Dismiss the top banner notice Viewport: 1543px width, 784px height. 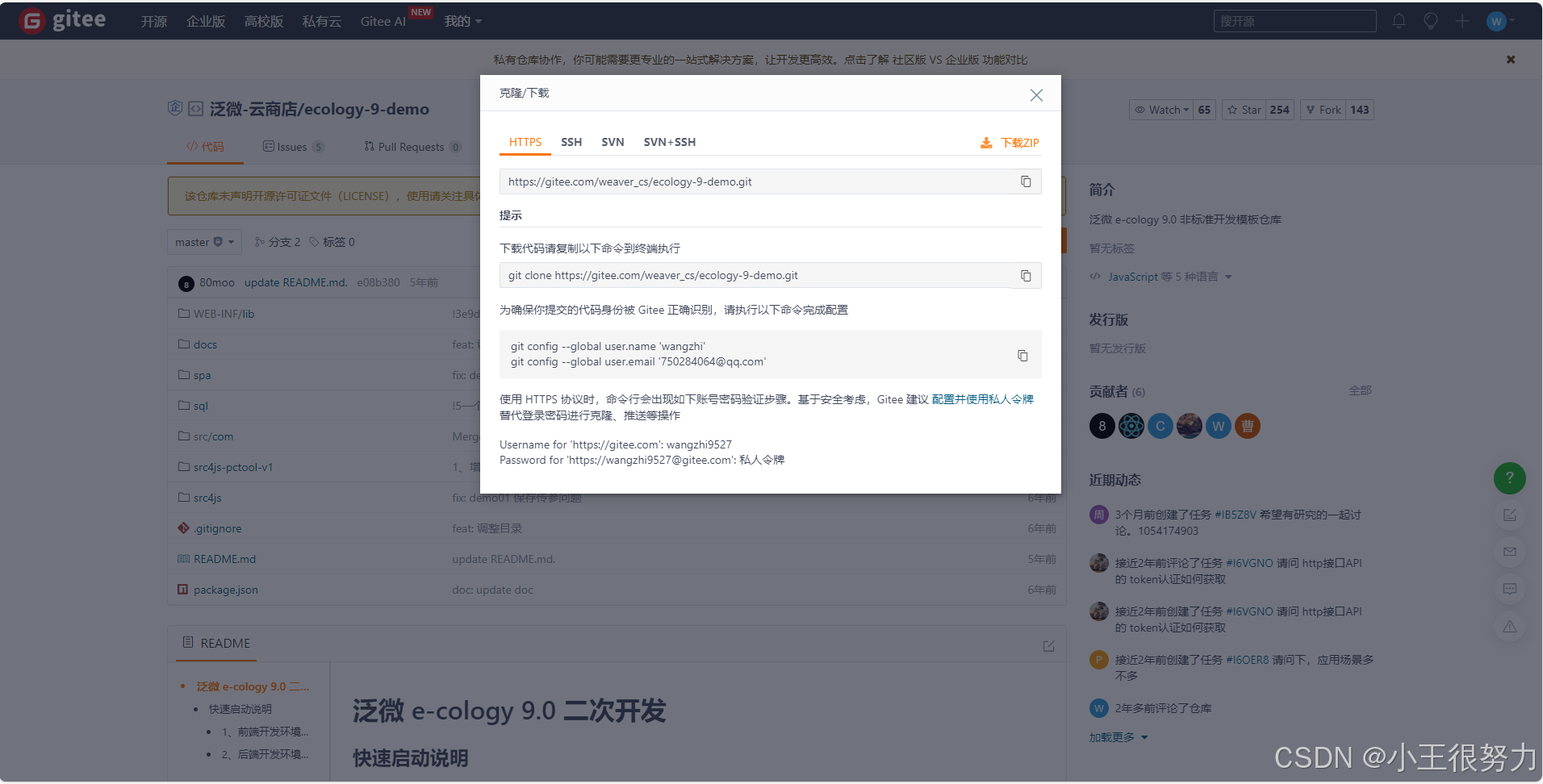[x=1511, y=60]
